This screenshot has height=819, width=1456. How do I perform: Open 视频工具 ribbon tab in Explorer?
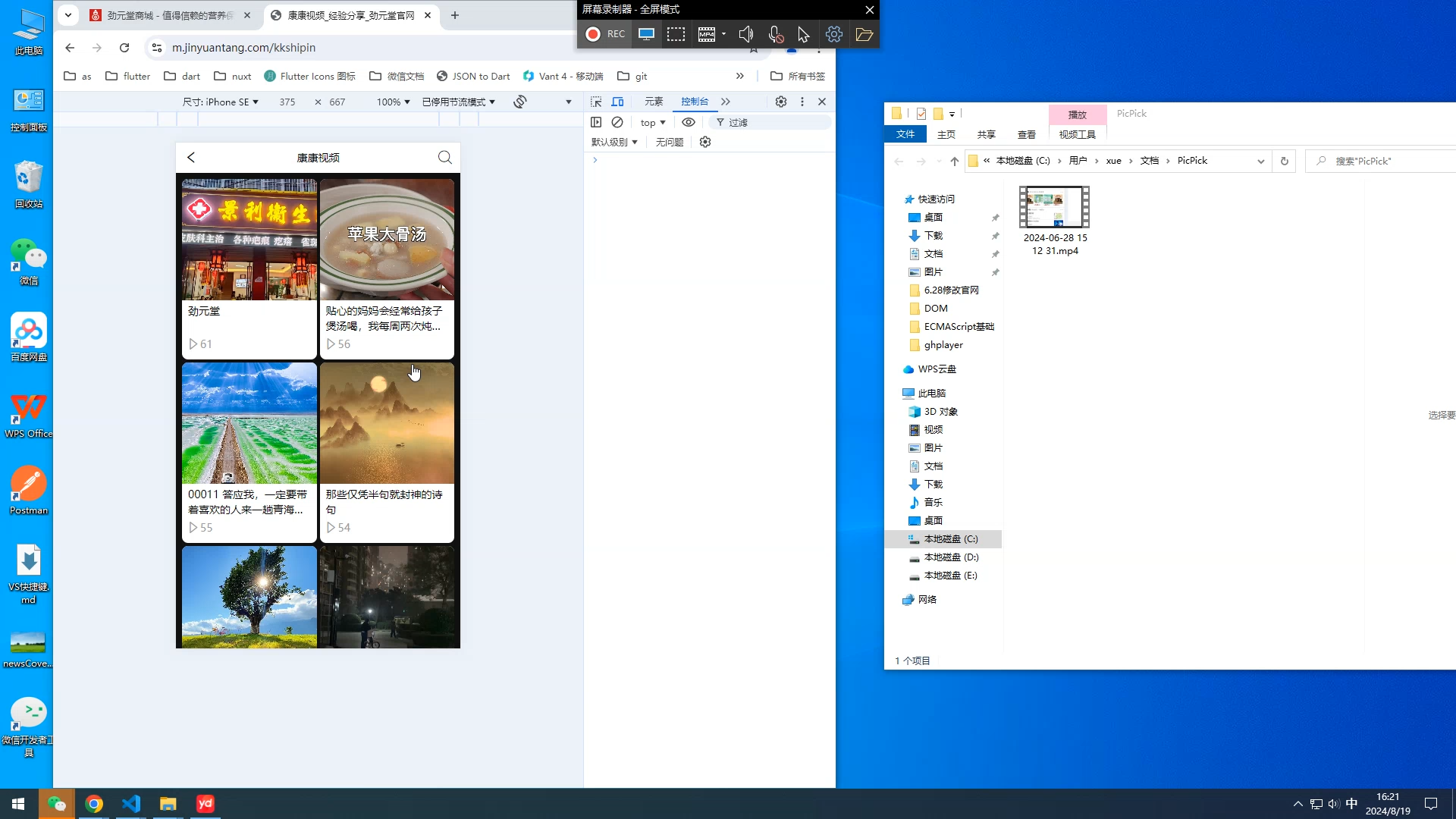tap(1078, 134)
